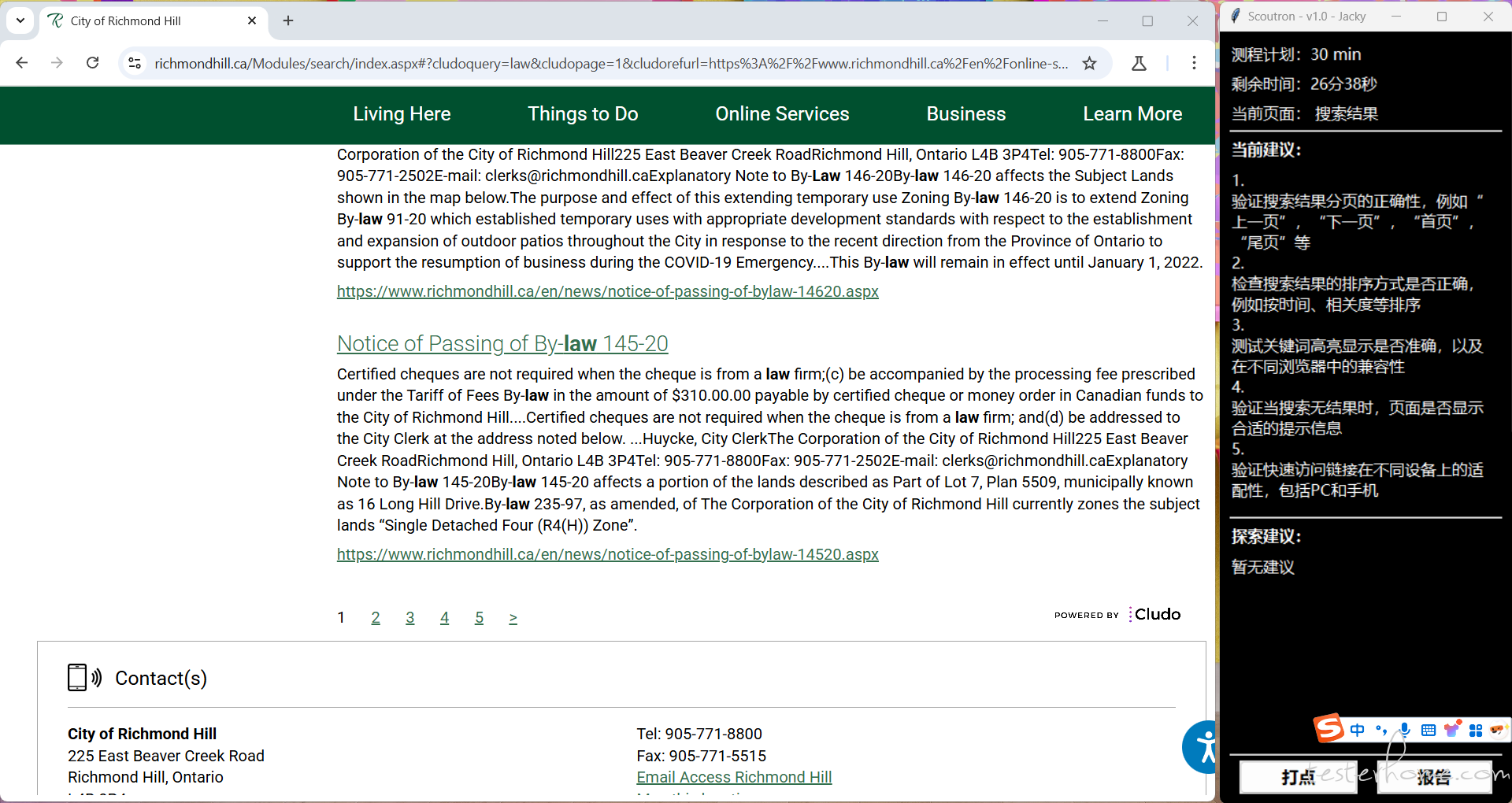Open the bylaw-14620 news URL link
This screenshot has width=1512, height=803.
608,291
